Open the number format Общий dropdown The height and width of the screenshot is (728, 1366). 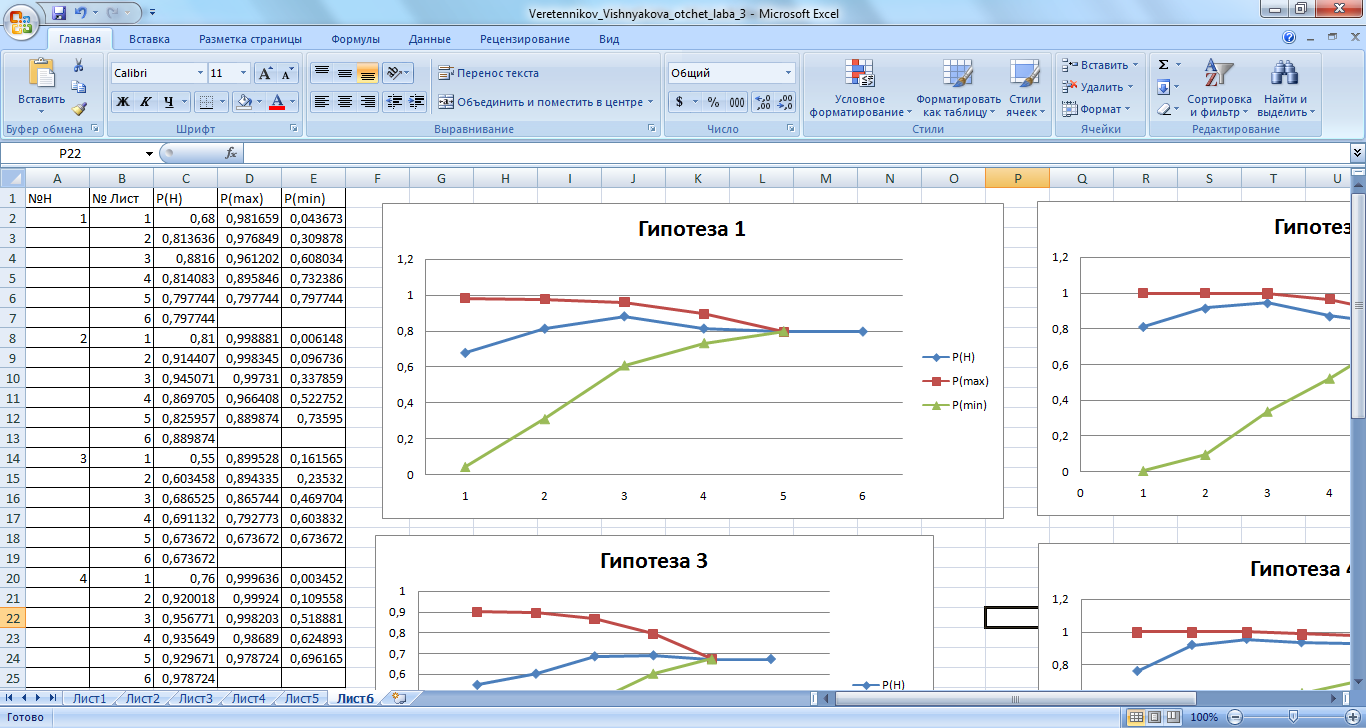coord(788,73)
